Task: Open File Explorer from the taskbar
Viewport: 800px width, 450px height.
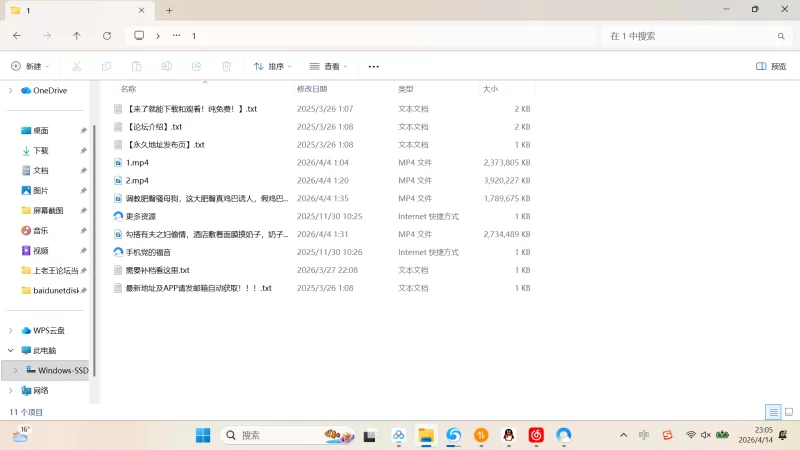Action: click(425, 435)
